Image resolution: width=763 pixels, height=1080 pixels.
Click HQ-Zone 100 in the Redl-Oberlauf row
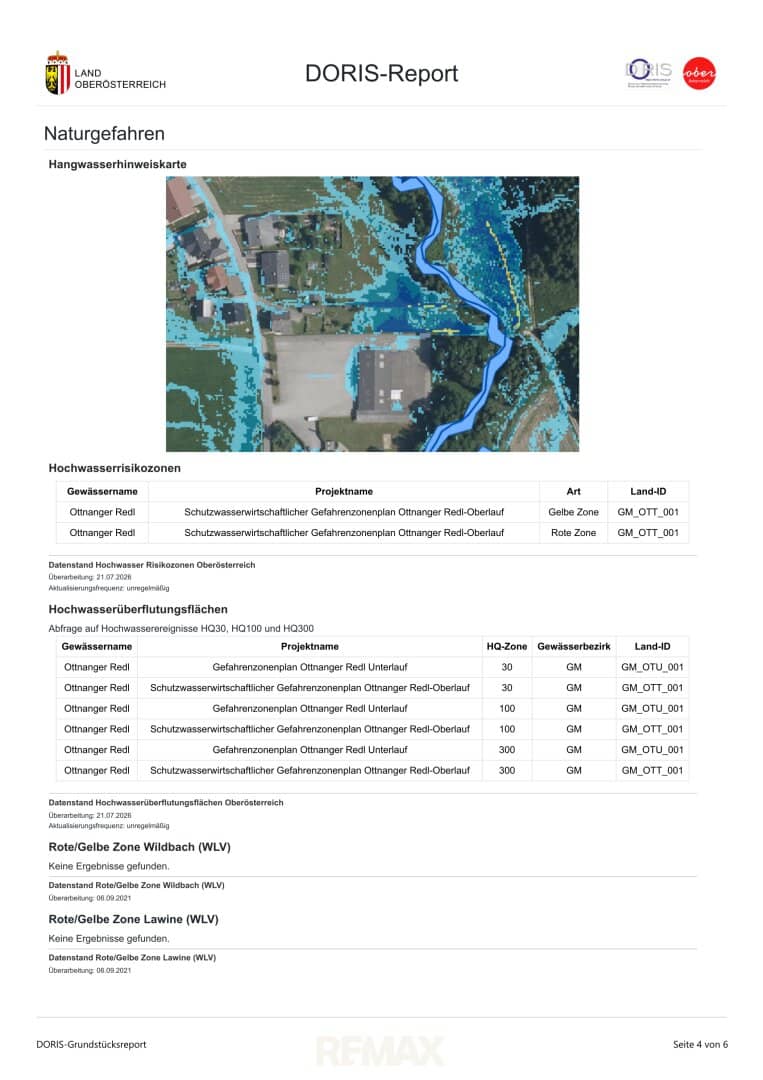(x=507, y=729)
